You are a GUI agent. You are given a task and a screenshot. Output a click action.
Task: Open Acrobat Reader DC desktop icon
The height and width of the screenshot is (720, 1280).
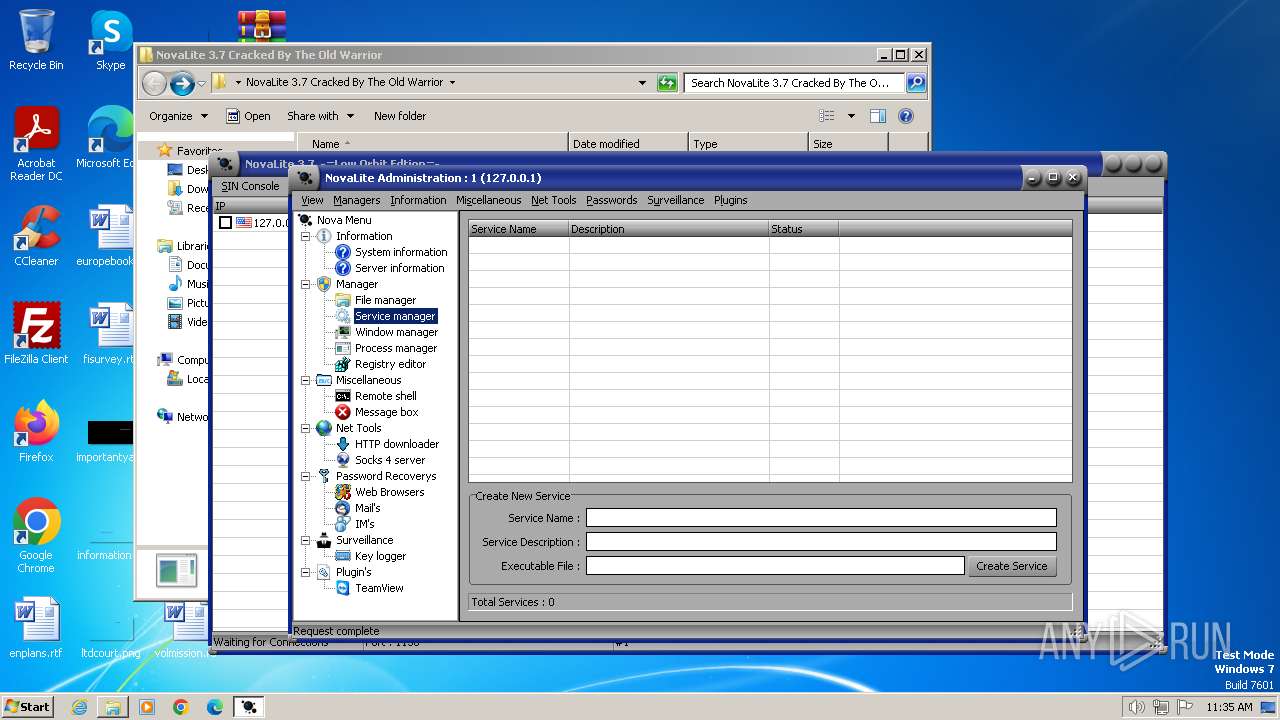(x=36, y=144)
